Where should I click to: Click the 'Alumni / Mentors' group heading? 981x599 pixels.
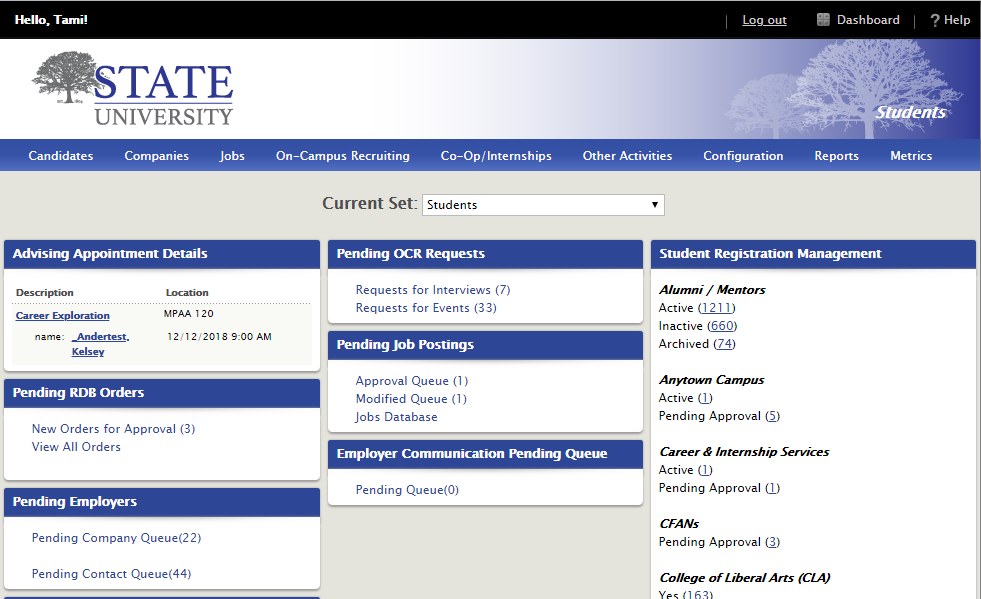point(712,290)
